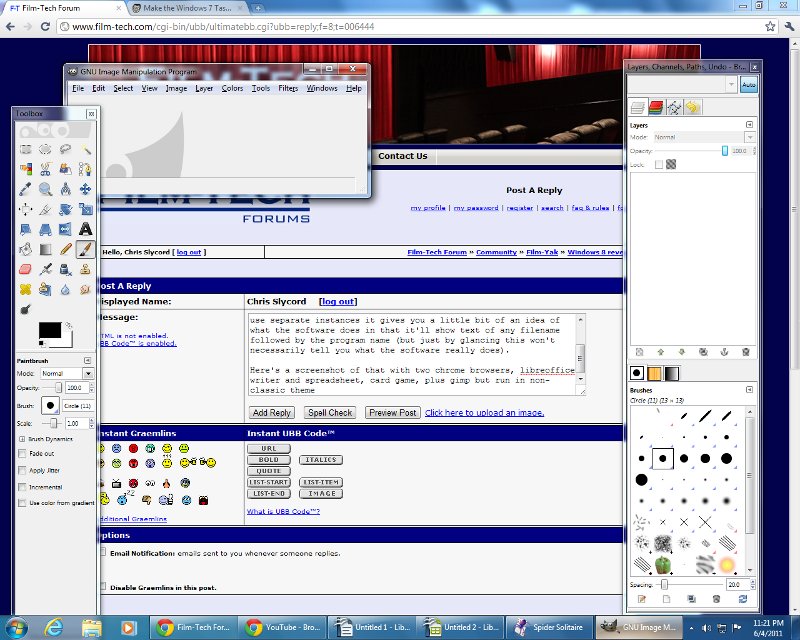Open the Brushes tab configuration menu arrow
This screenshot has height=640, width=800.
pos(749,389)
